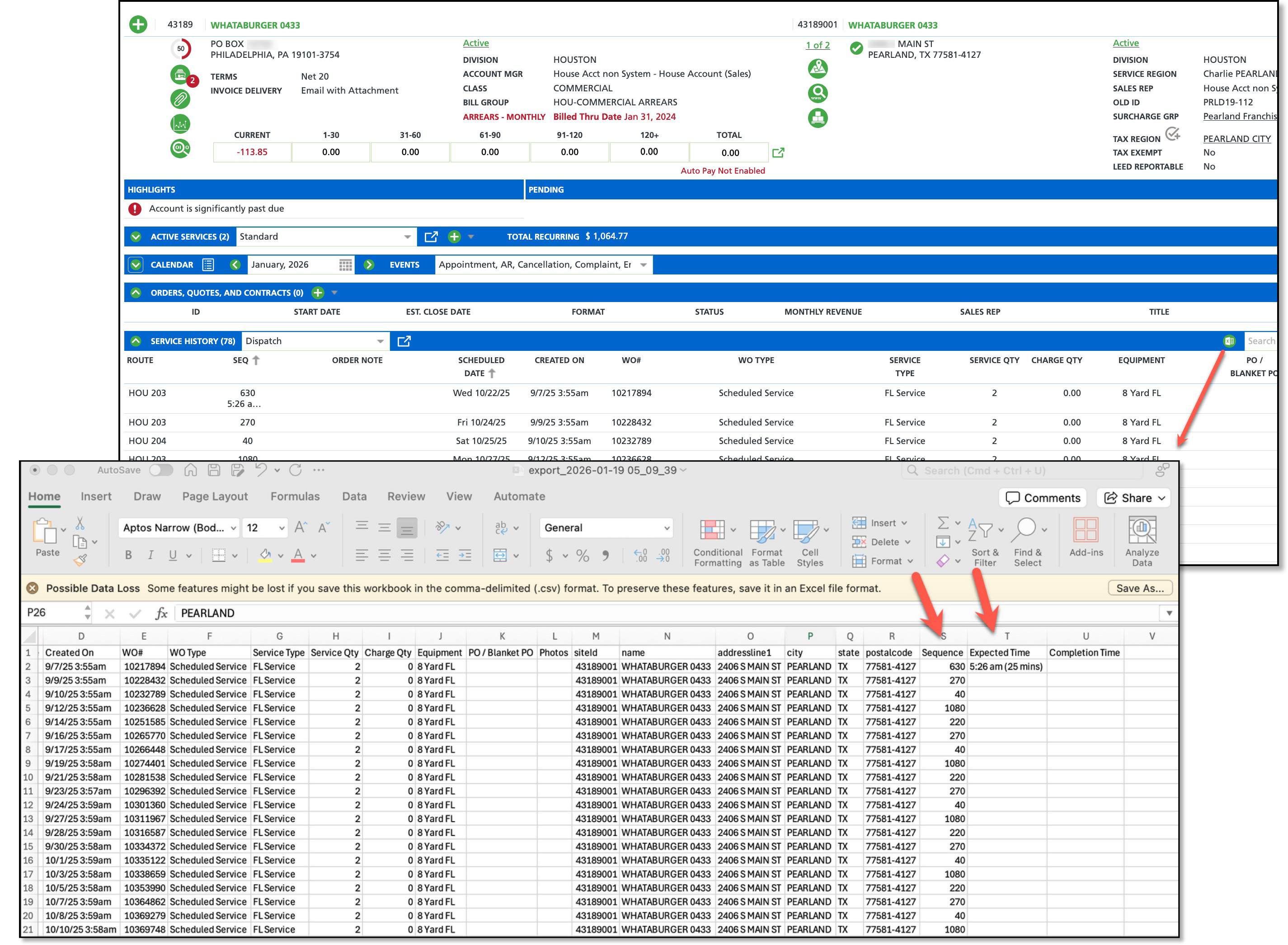
Task: Collapse the Service History section
Action: [x=136, y=341]
